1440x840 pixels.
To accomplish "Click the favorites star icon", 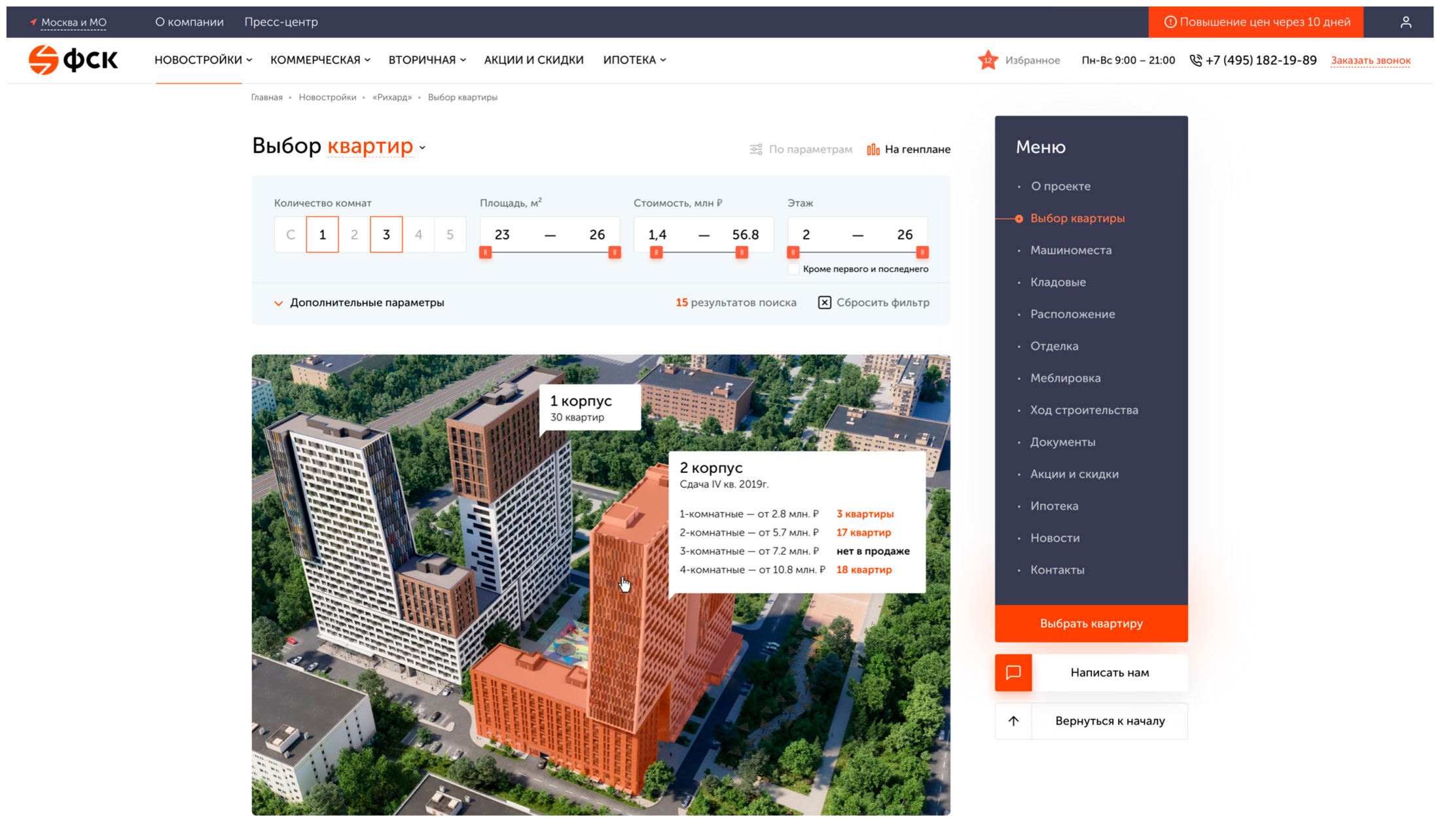I will coord(988,60).
